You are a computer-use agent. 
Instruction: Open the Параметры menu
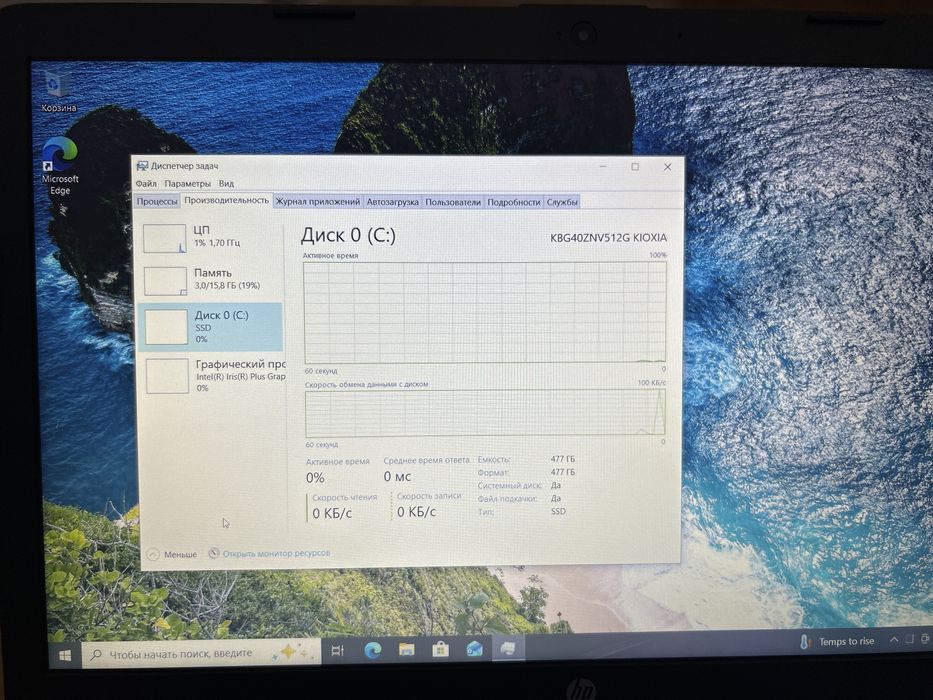point(187,183)
